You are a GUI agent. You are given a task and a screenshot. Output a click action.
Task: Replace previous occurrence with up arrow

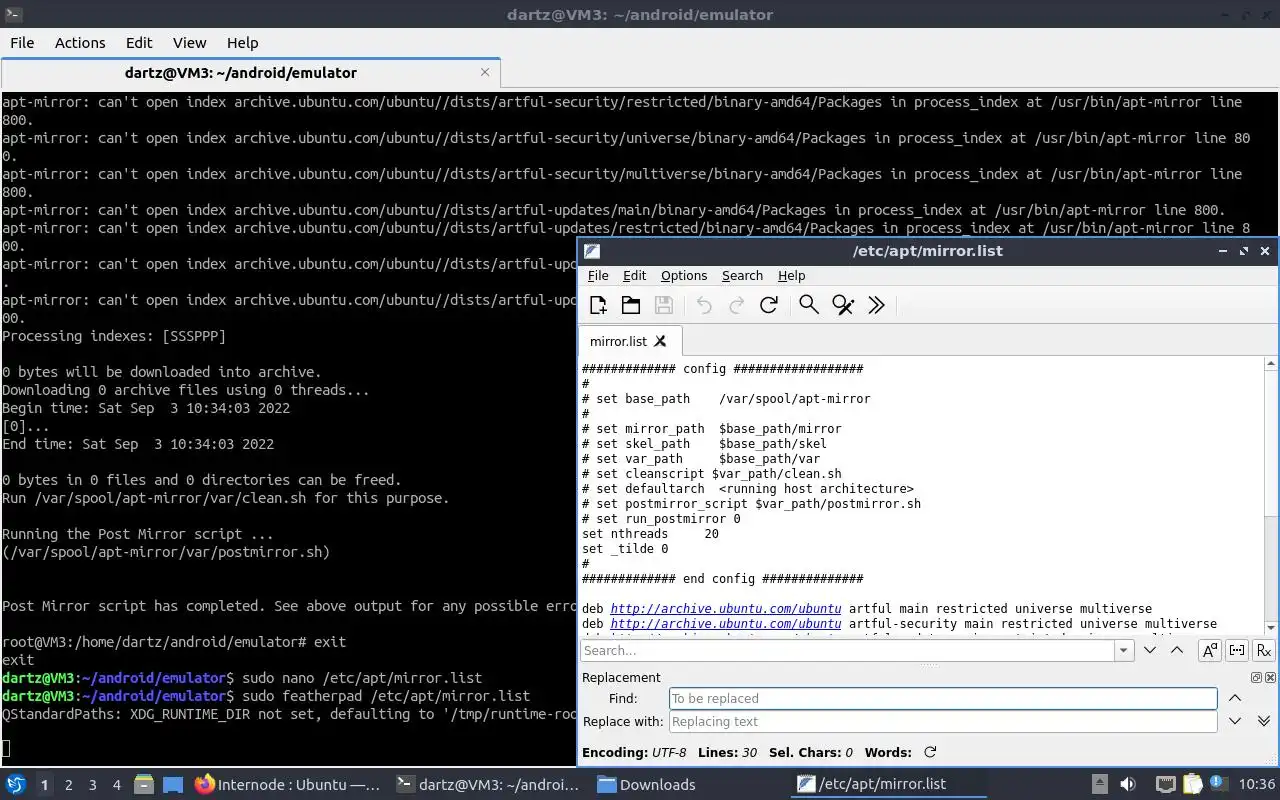[x=1235, y=698]
